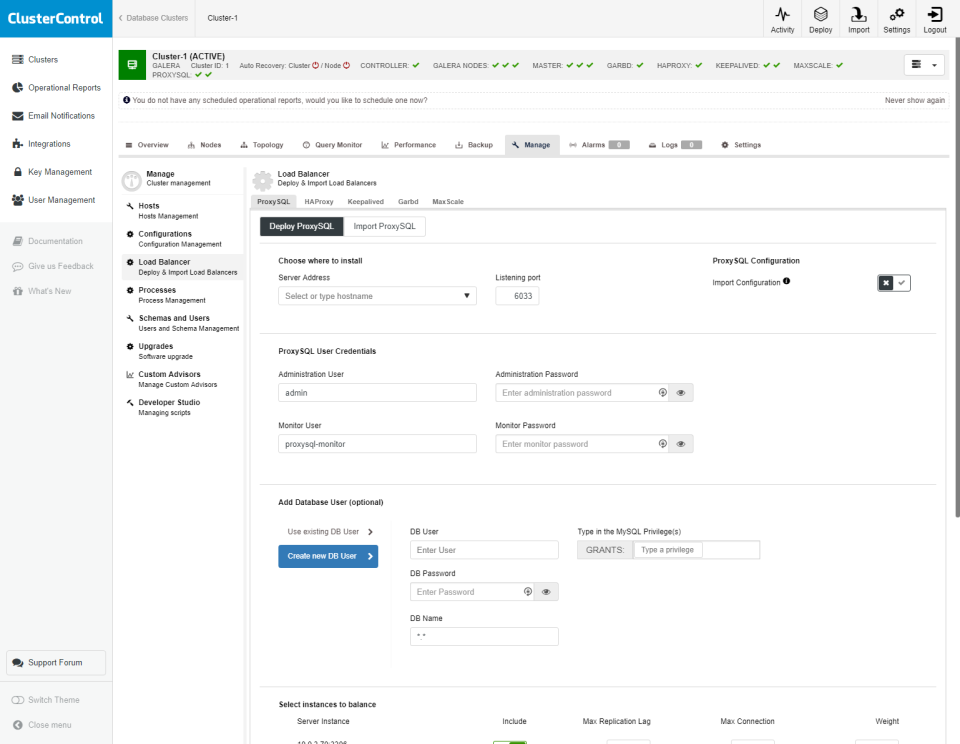Click the Listening port field
This screenshot has width=960, height=744.
[517, 296]
